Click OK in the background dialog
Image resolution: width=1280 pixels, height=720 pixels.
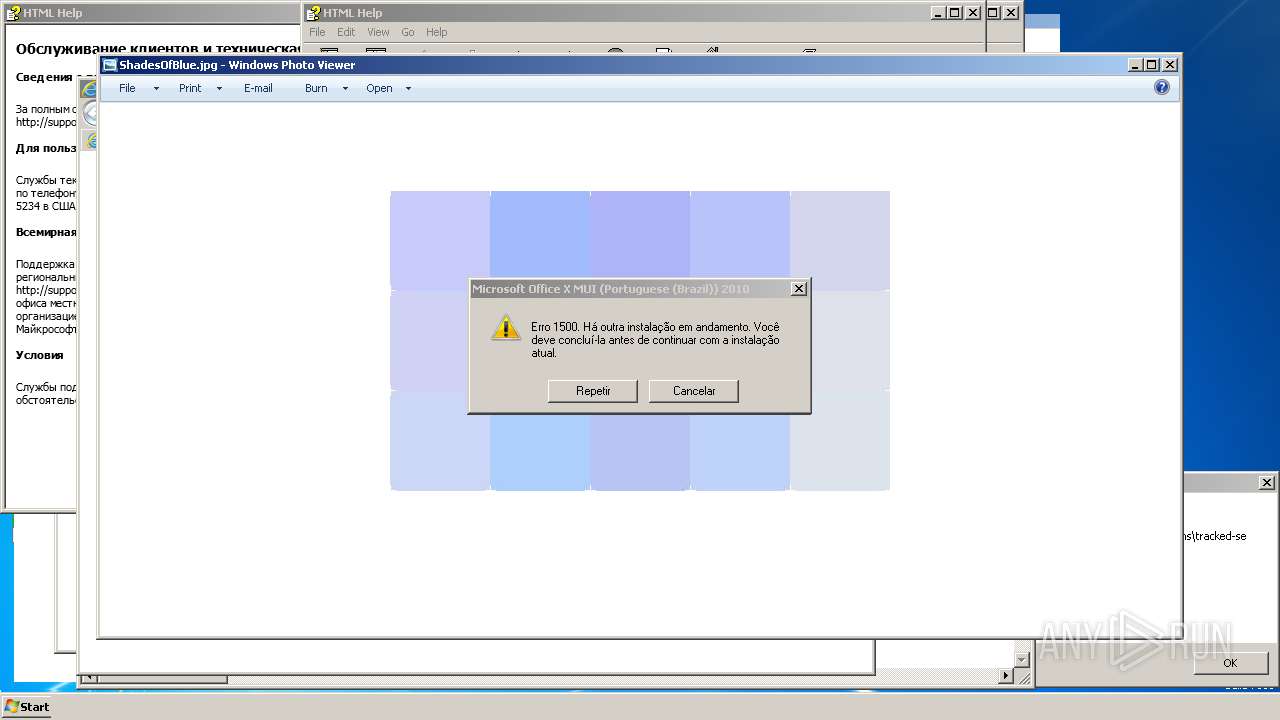click(x=1230, y=662)
